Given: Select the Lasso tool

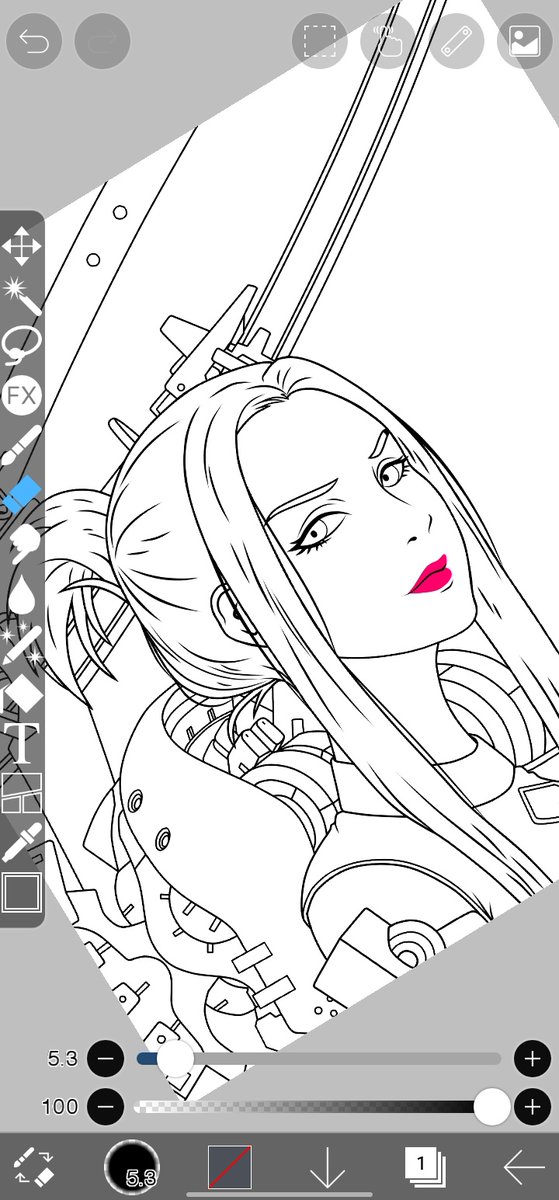Looking at the screenshot, I should 21,345.
